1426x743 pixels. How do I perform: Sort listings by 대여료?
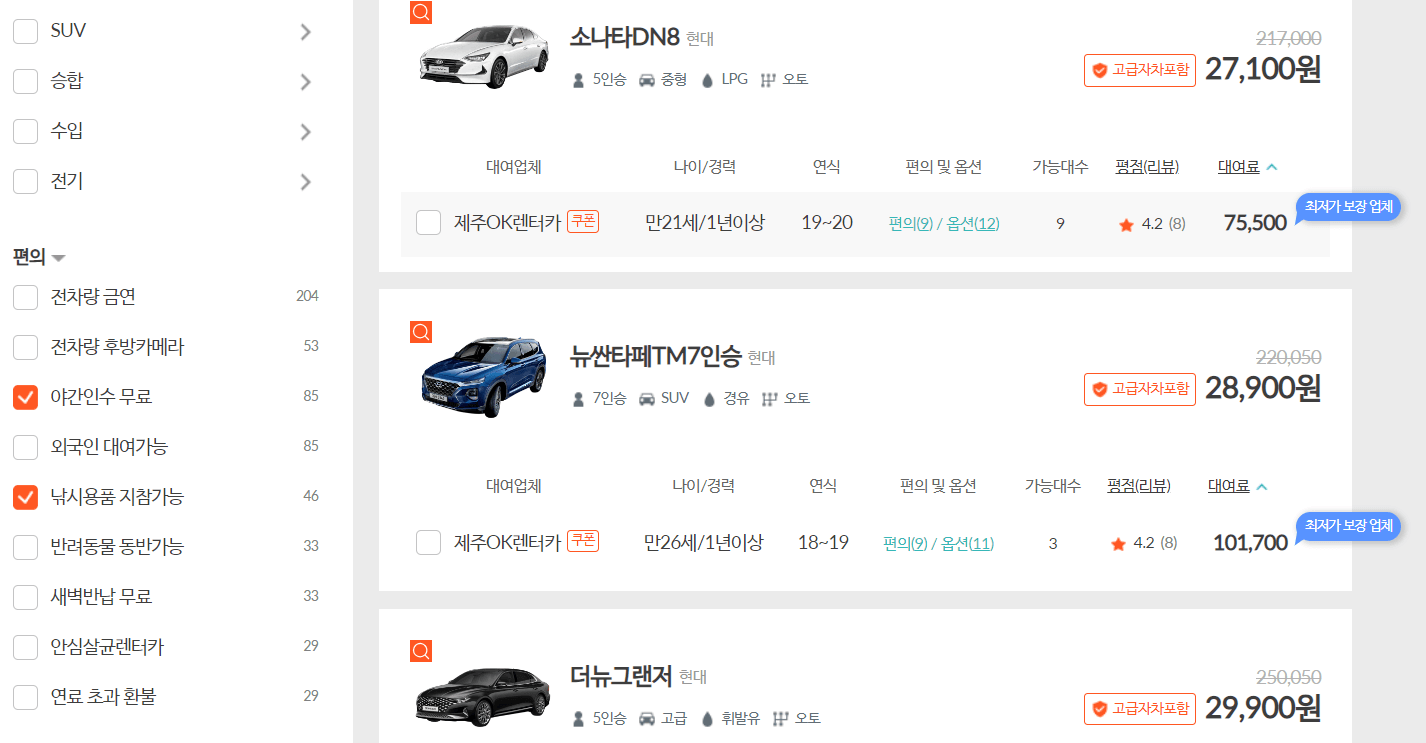[x=1238, y=166]
